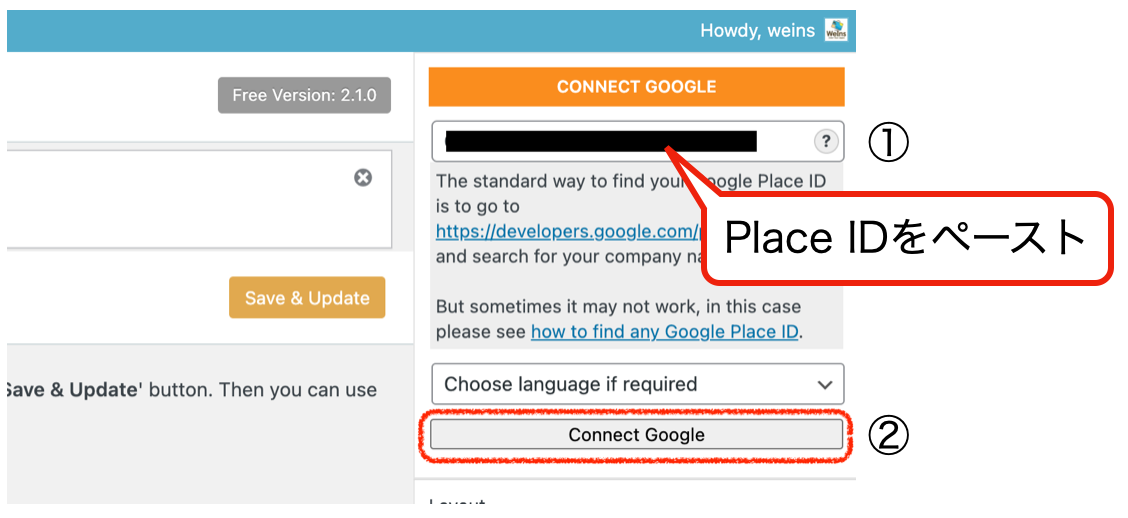Click the Weins user avatar icon
Viewport: 1128px width, 518px height.
point(835,30)
